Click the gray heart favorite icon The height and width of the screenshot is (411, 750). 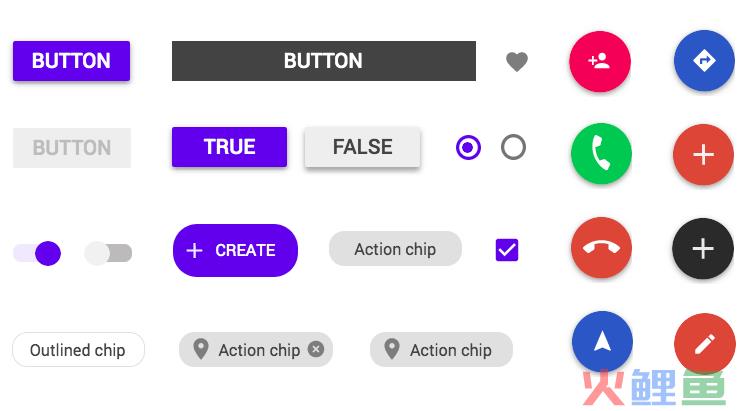click(517, 62)
